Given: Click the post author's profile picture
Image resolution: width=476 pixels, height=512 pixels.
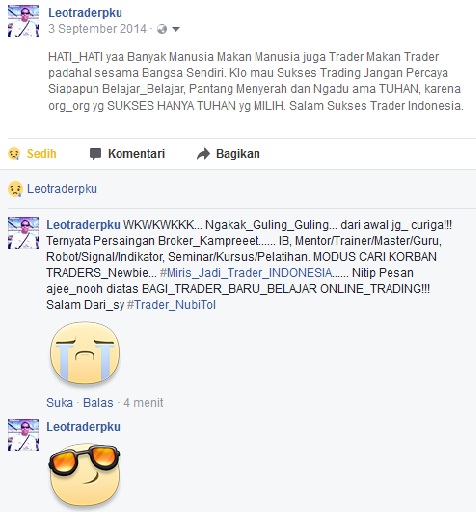Looking at the screenshot, I should 23,21.
